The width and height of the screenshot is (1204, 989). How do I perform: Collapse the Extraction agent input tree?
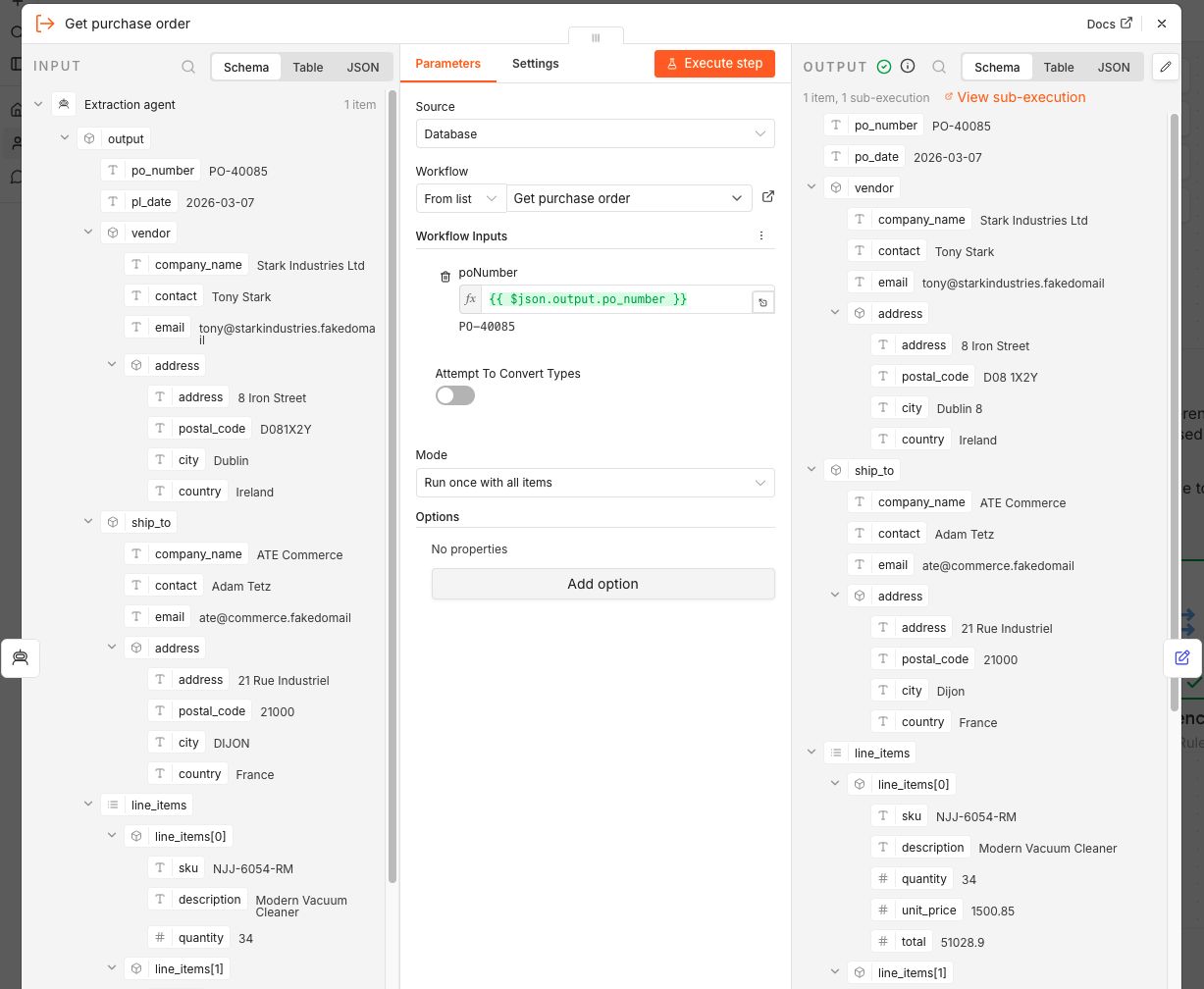click(x=38, y=104)
